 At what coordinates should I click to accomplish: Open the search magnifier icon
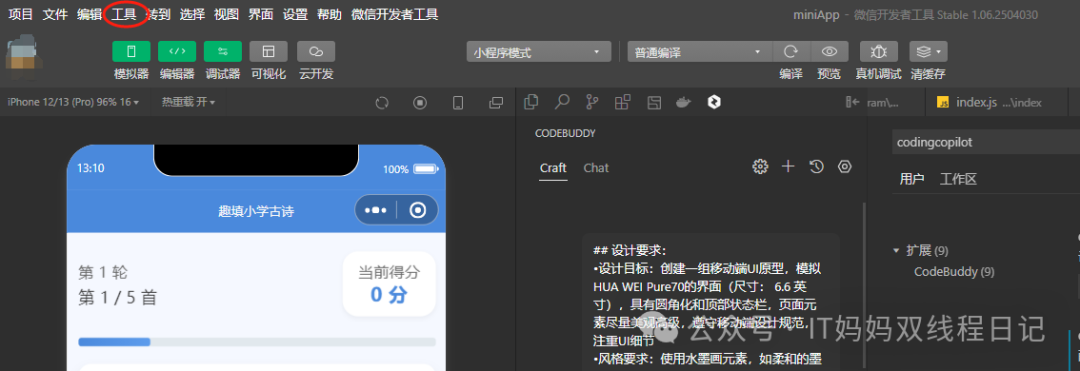tap(563, 102)
